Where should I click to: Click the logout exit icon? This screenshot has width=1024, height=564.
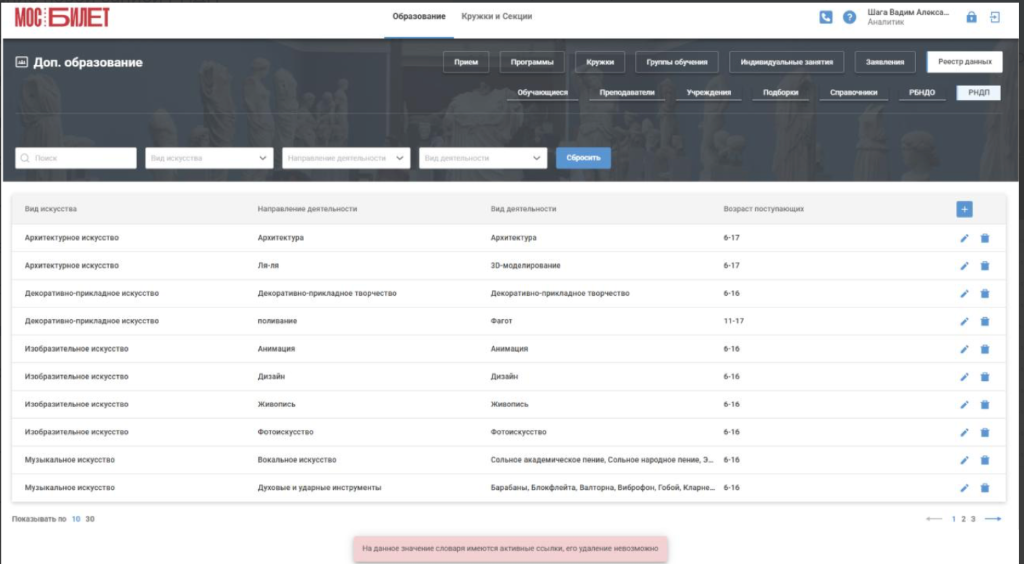(995, 18)
